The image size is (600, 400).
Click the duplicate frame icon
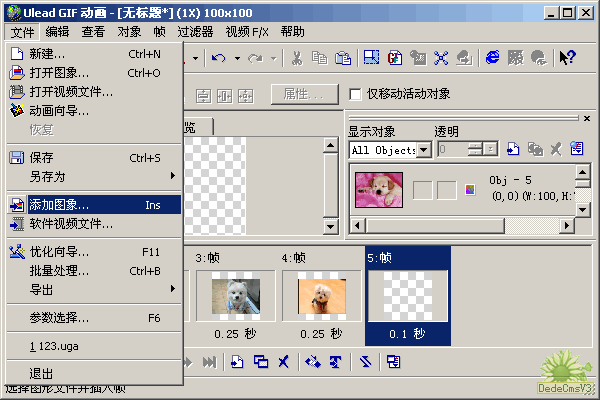click(x=261, y=362)
